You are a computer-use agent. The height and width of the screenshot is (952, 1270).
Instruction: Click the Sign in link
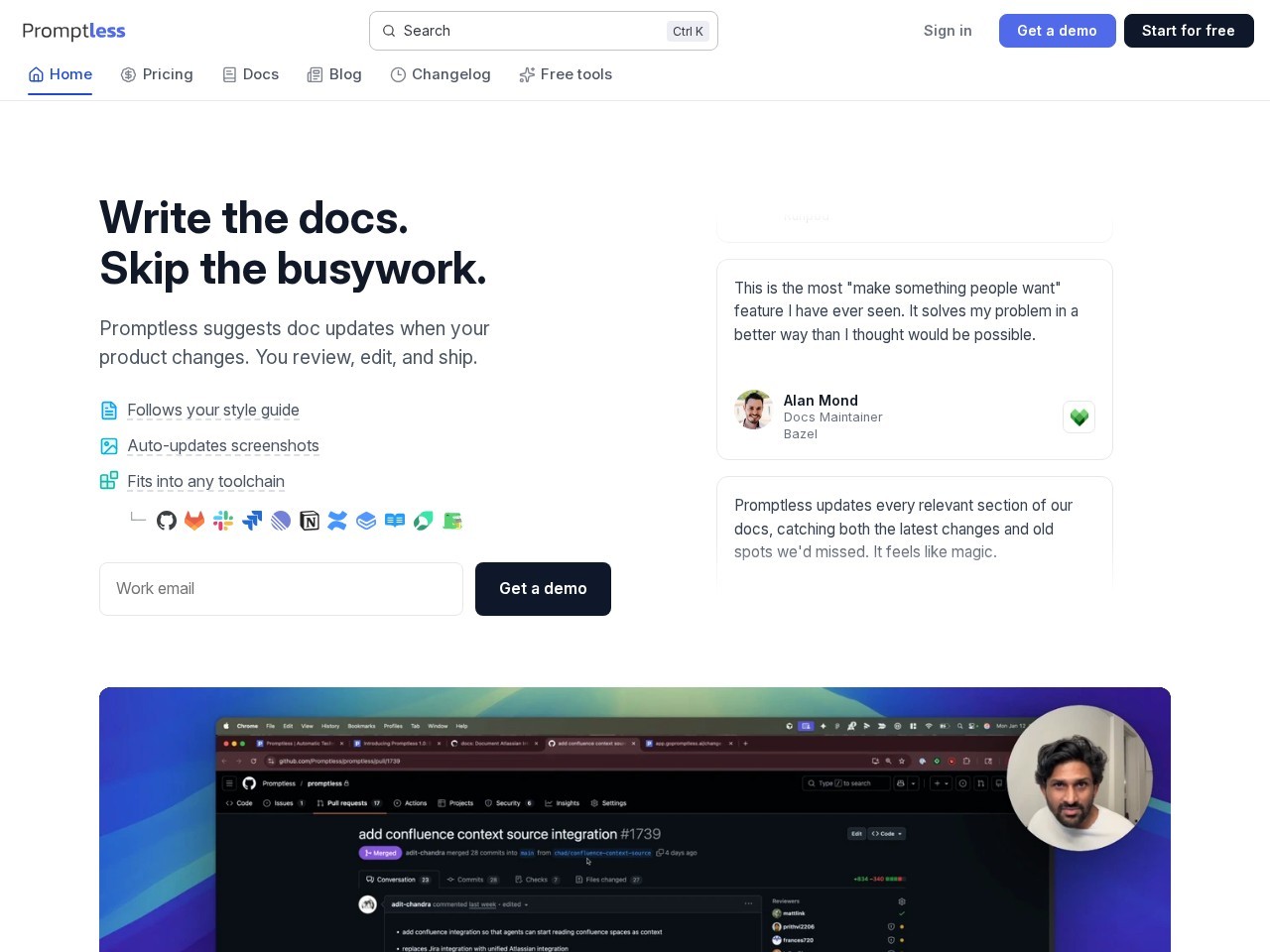948,31
